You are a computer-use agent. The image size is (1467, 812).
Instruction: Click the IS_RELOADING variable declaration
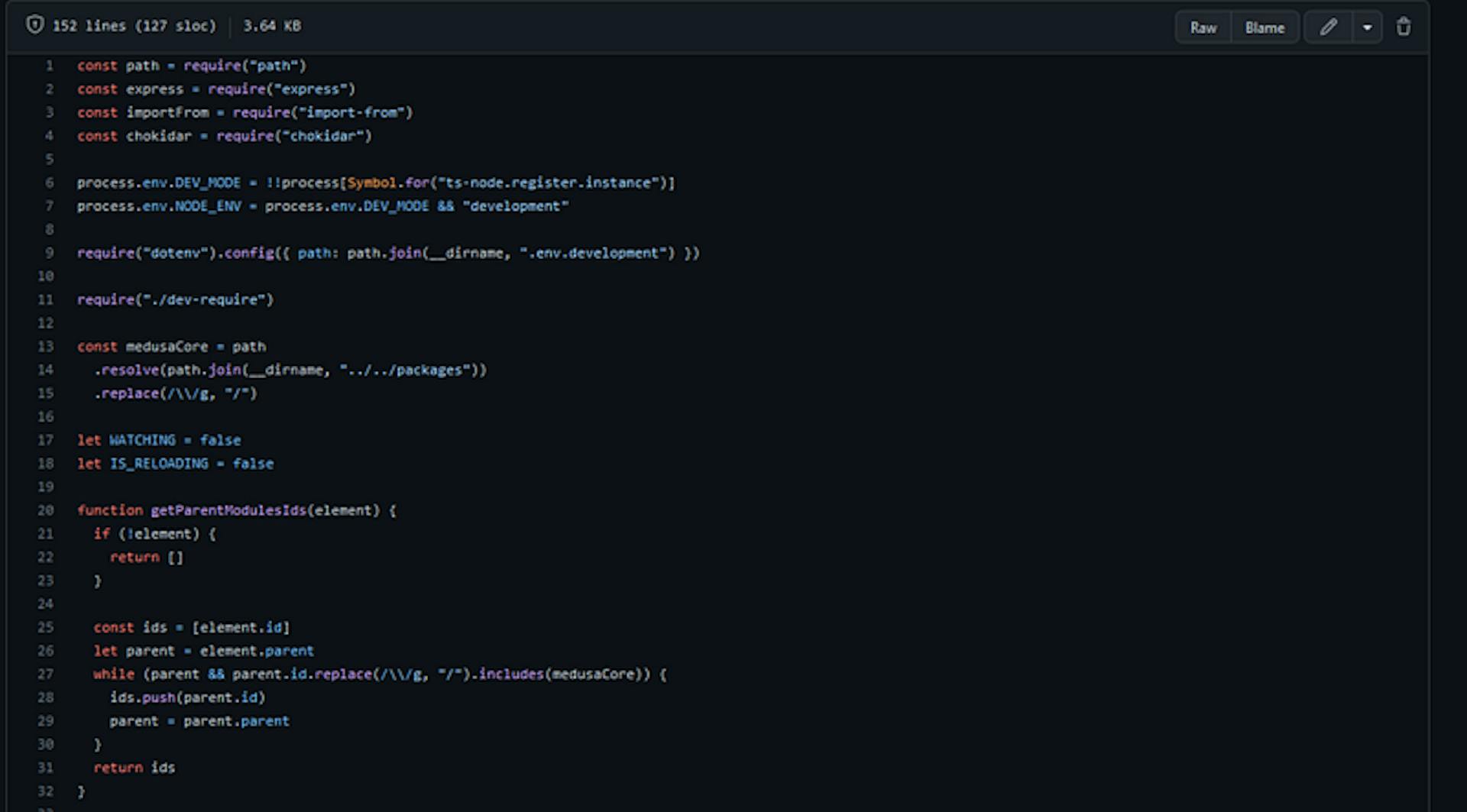click(159, 464)
